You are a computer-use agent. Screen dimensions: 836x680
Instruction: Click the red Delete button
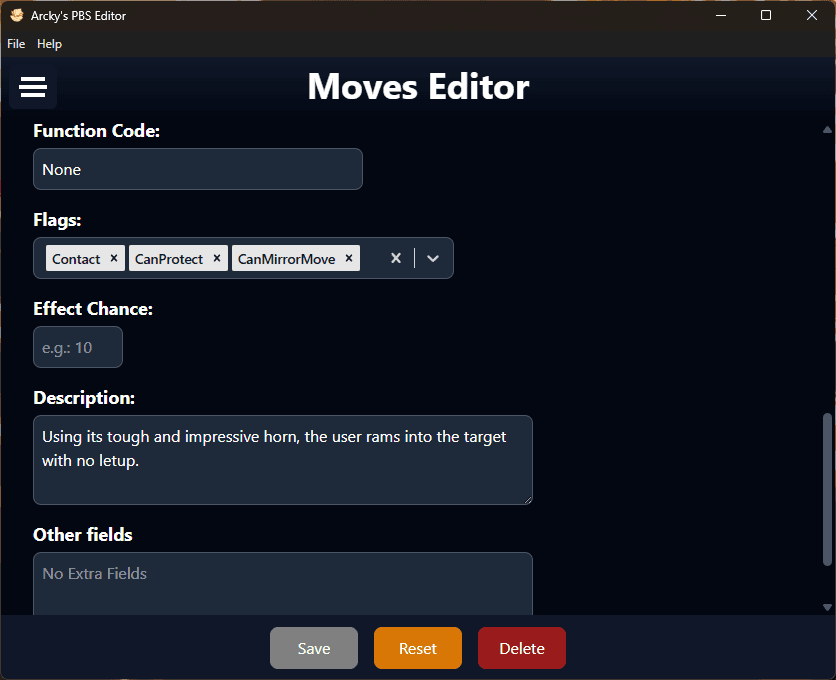[521, 648]
